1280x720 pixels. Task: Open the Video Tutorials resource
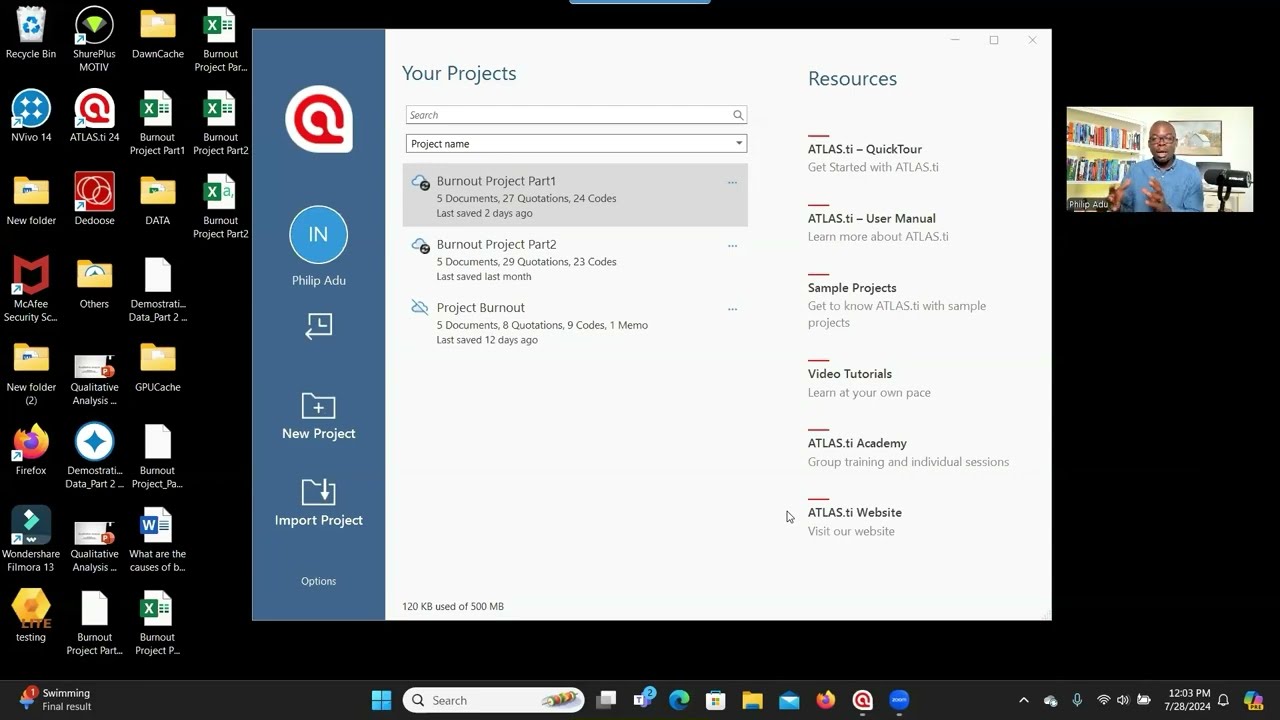[x=850, y=374]
